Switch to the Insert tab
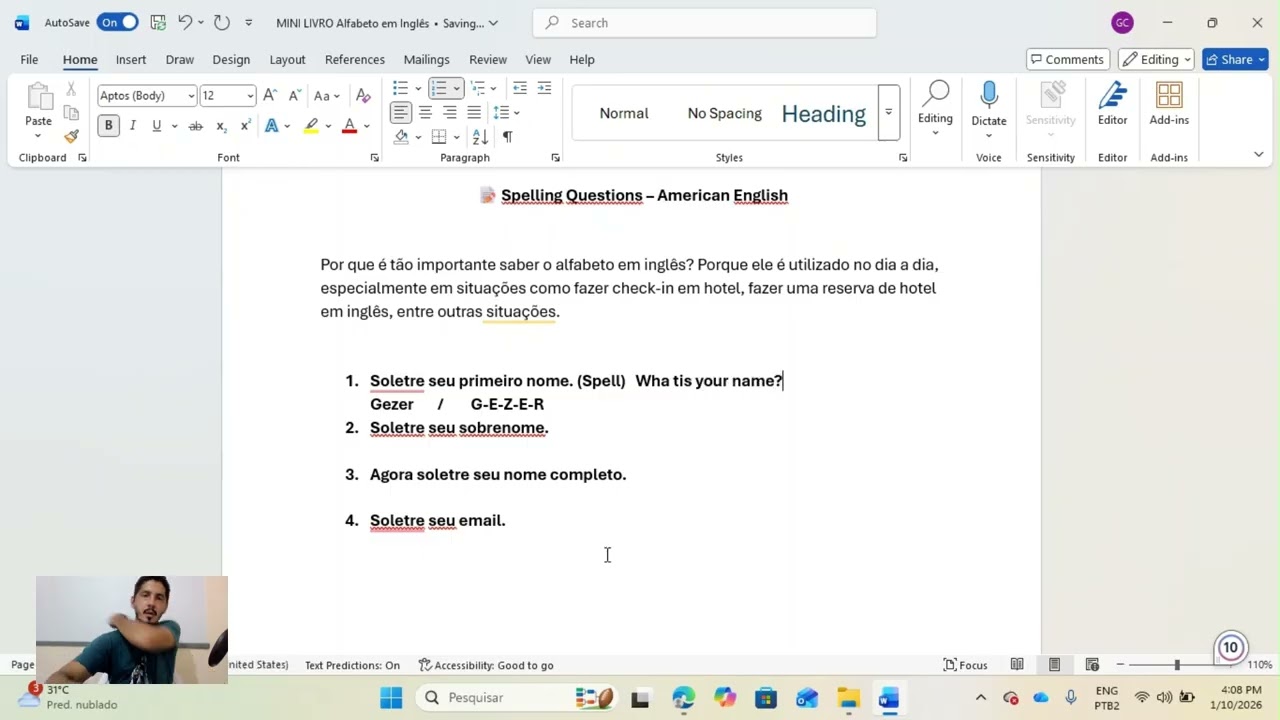Screen dimensions: 1280x720 click(130, 59)
